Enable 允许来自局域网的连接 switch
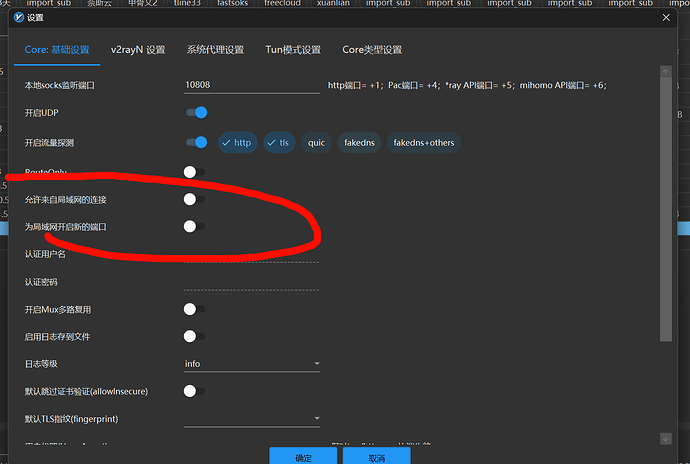Viewport: 690px width, 464px height. coord(194,199)
